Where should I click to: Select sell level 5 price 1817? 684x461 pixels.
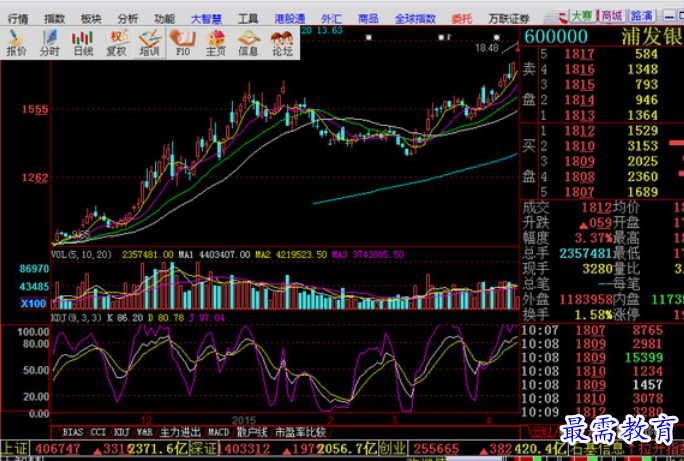pos(579,54)
